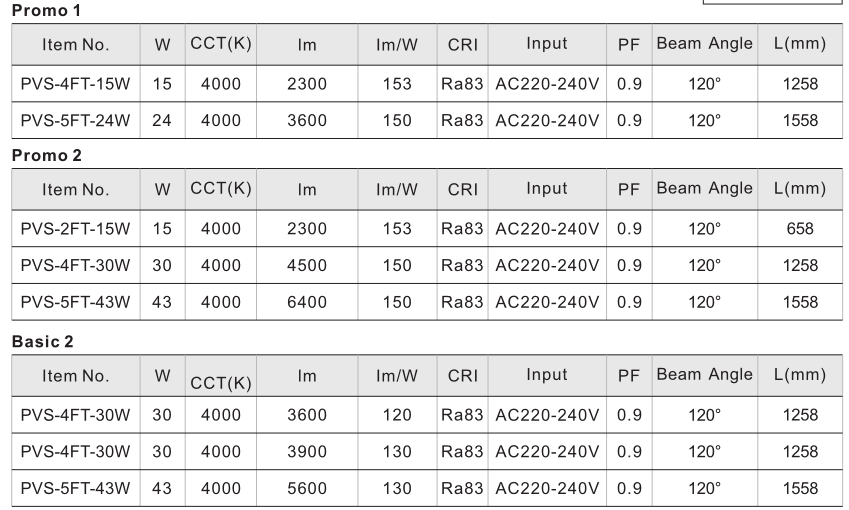Select the 658 length cell
Image resolution: width=849 pixels, height=510 pixels.
point(800,228)
